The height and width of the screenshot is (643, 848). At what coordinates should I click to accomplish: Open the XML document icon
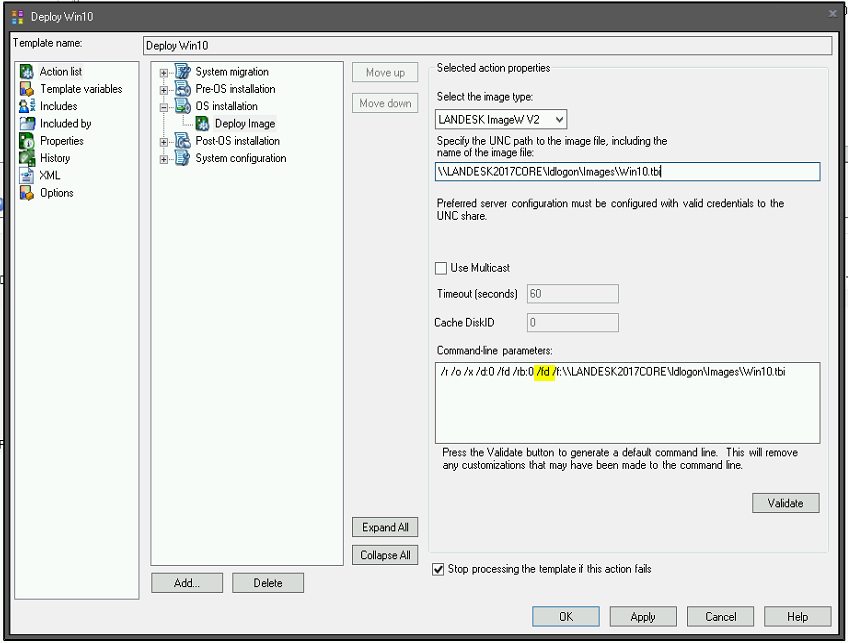[x=26, y=175]
